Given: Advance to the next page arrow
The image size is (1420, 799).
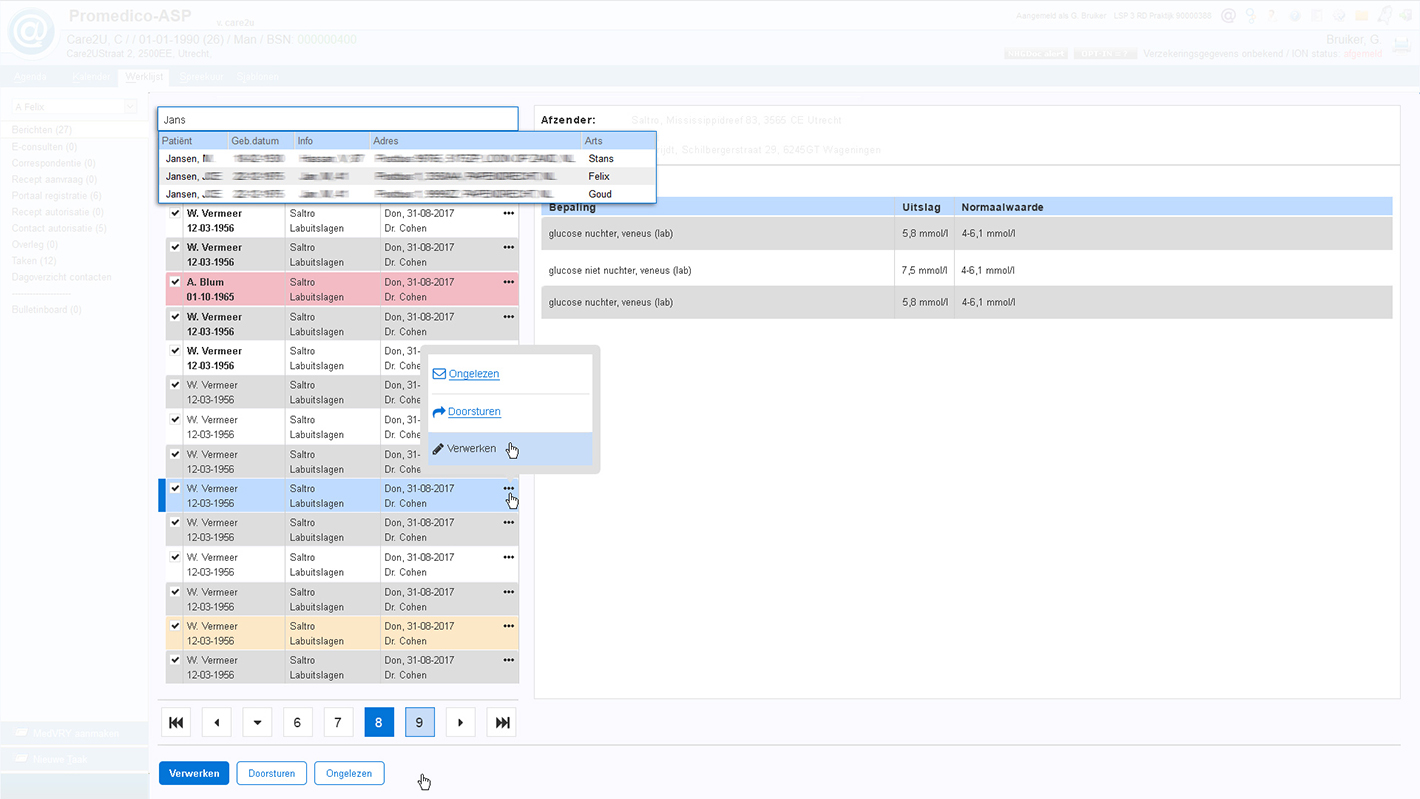Looking at the screenshot, I should click(460, 722).
